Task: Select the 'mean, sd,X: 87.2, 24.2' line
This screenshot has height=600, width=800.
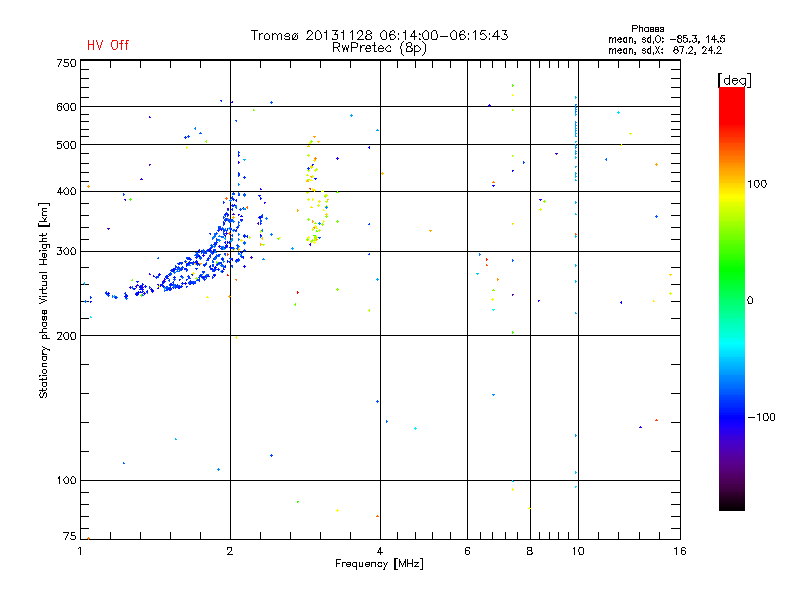Action: click(665, 51)
